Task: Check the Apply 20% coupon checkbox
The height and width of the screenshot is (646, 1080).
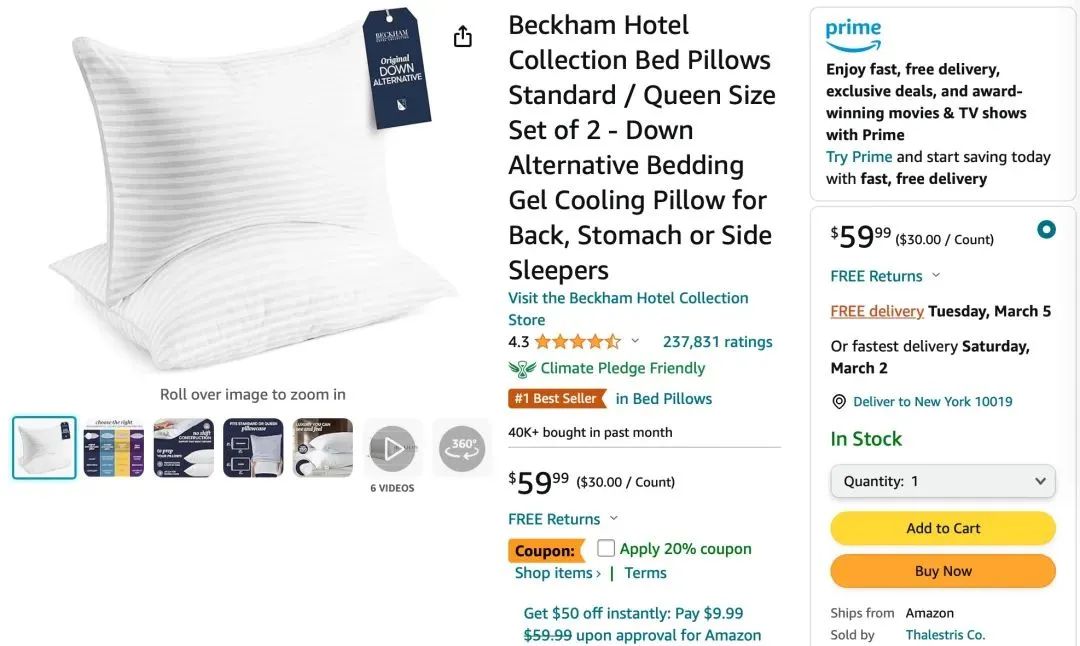Action: coord(605,548)
